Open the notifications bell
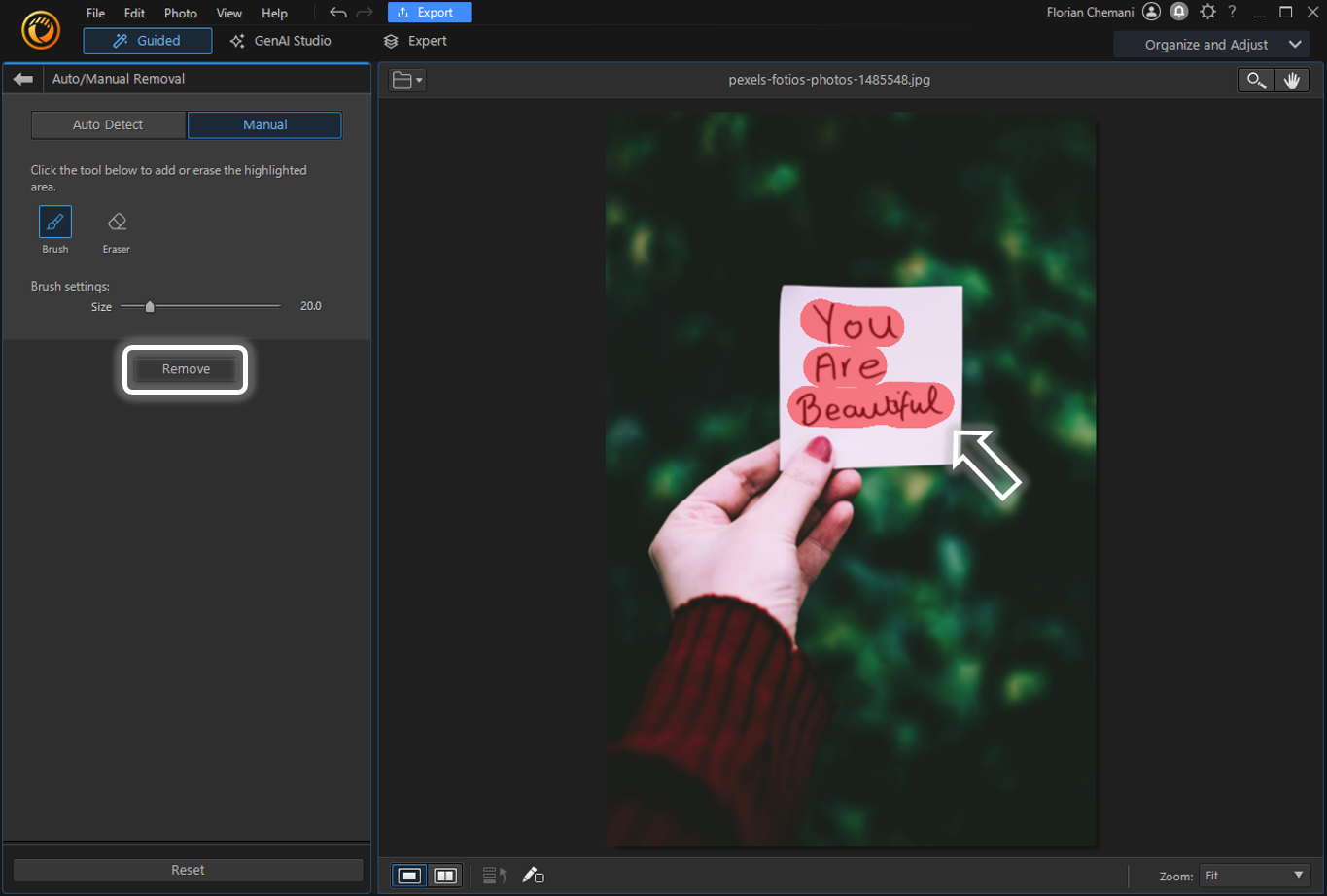1327x896 pixels. (x=1179, y=12)
